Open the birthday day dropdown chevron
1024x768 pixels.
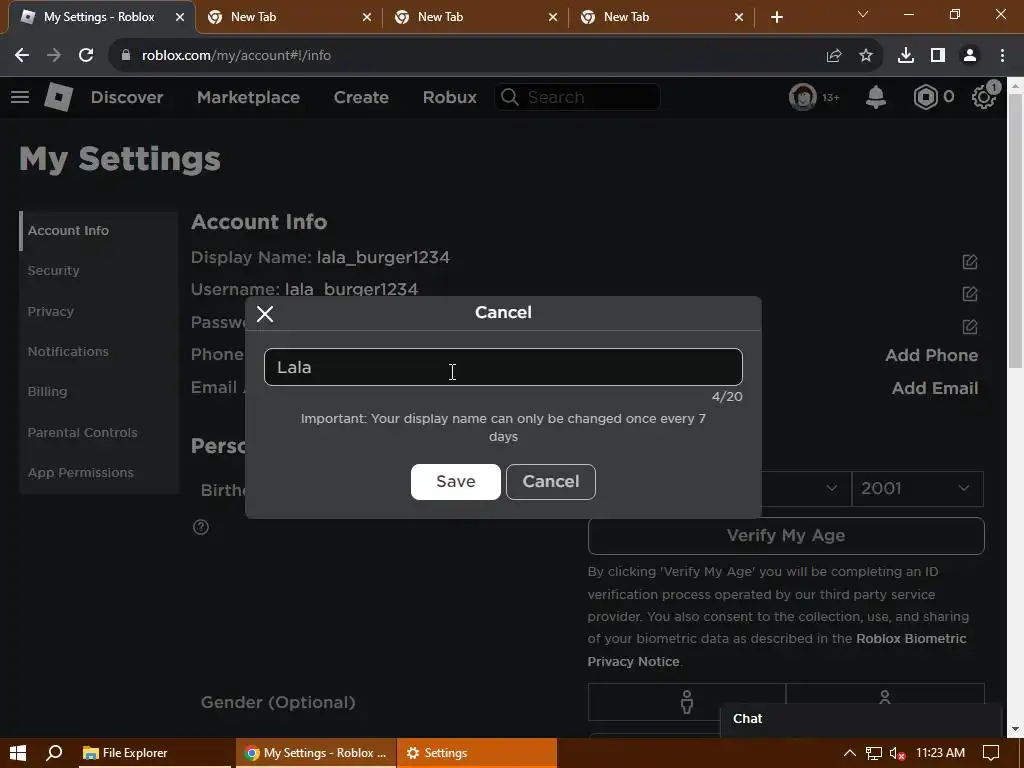831,488
